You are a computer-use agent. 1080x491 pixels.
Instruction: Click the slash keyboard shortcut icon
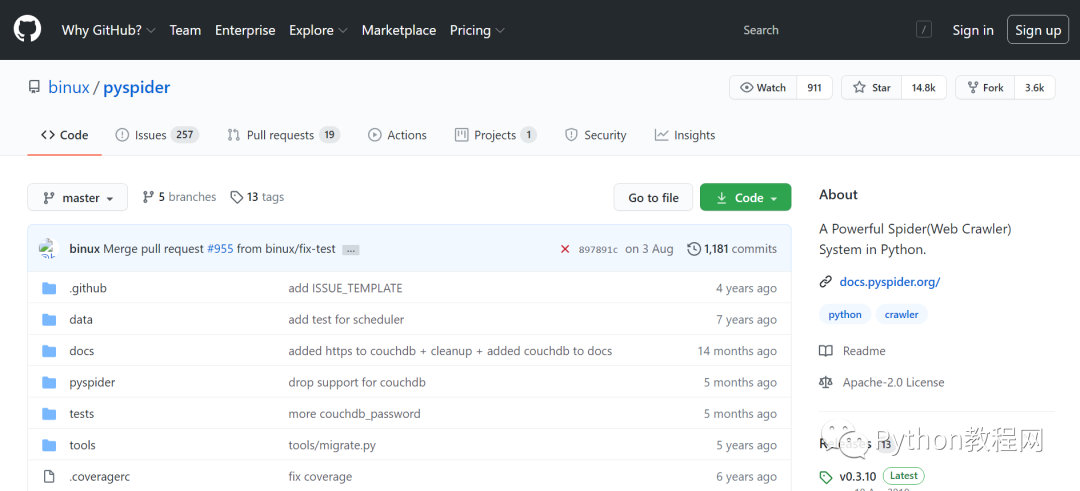pos(924,30)
